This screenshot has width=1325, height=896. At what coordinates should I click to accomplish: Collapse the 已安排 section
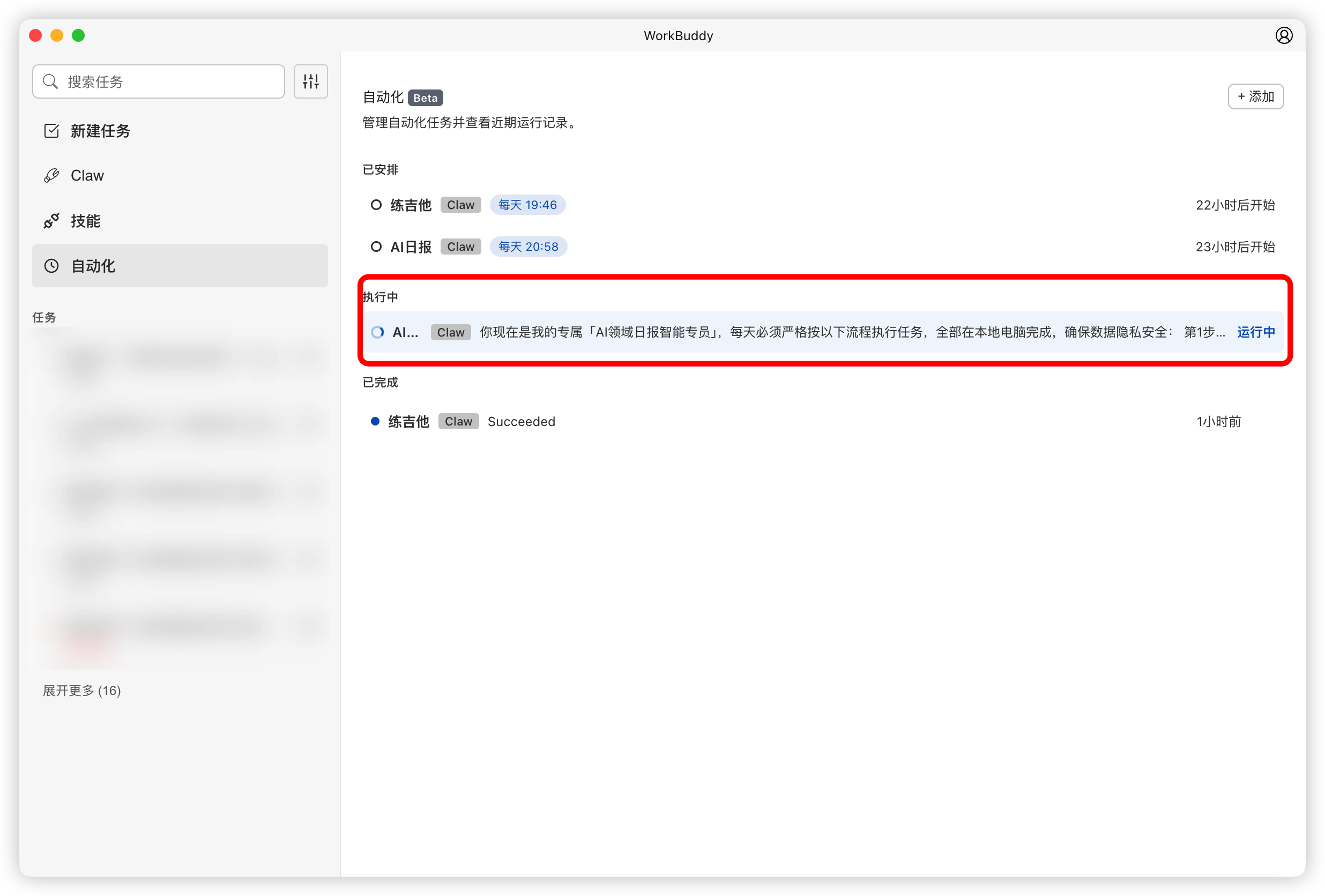(379, 169)
